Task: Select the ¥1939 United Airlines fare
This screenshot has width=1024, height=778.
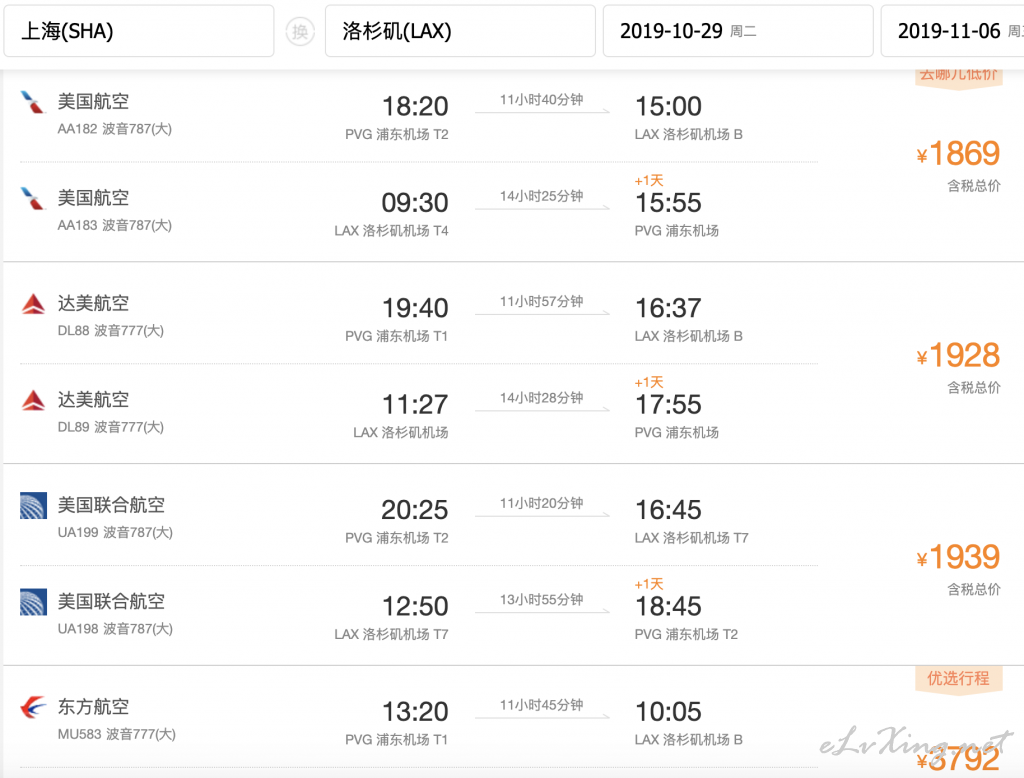Action: (x=957, y=558)
